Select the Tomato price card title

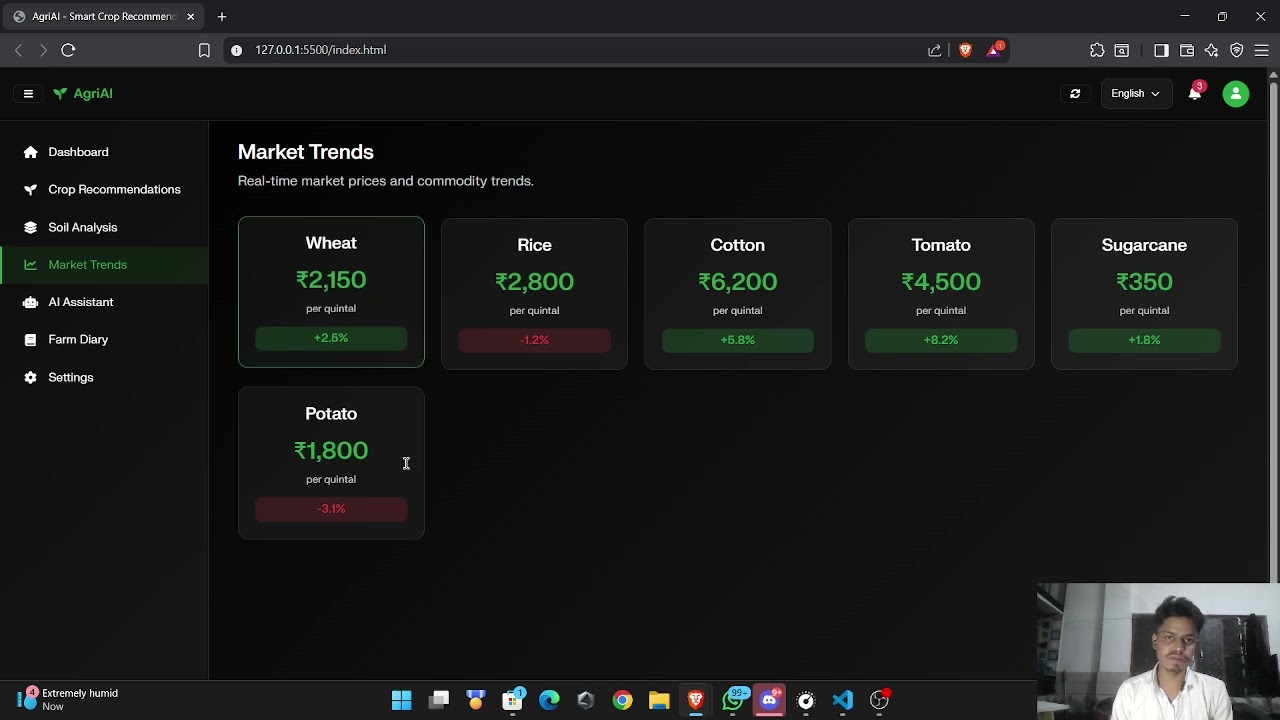941,245
